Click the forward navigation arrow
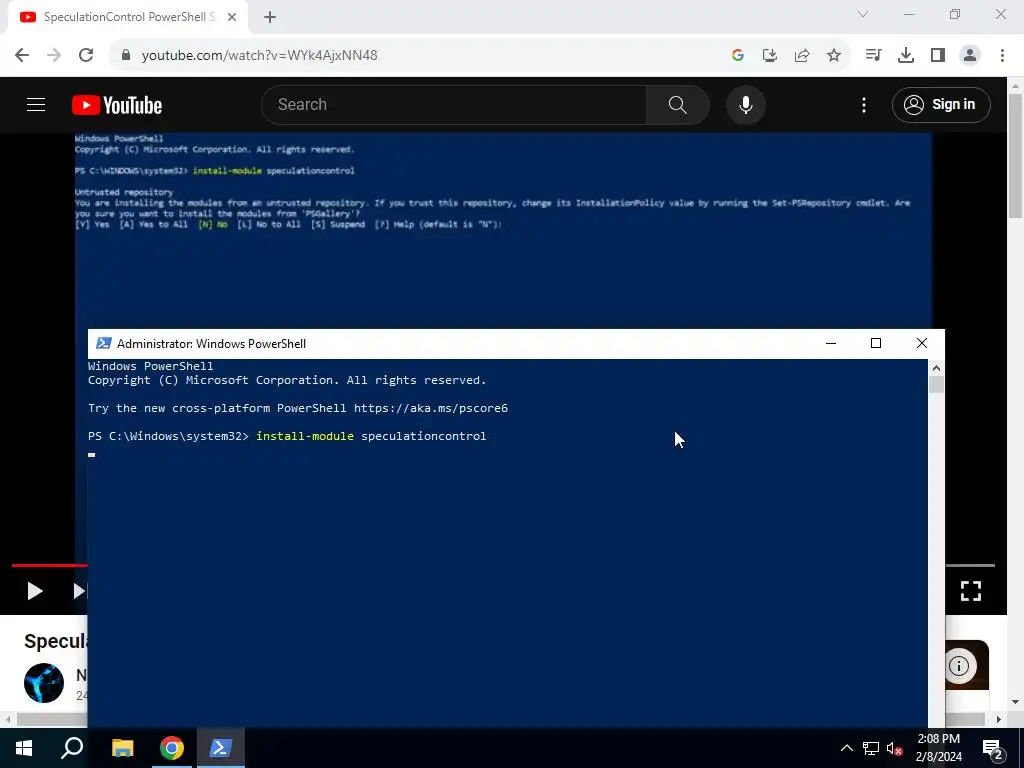1024x768 pixels. click(54, 56)
